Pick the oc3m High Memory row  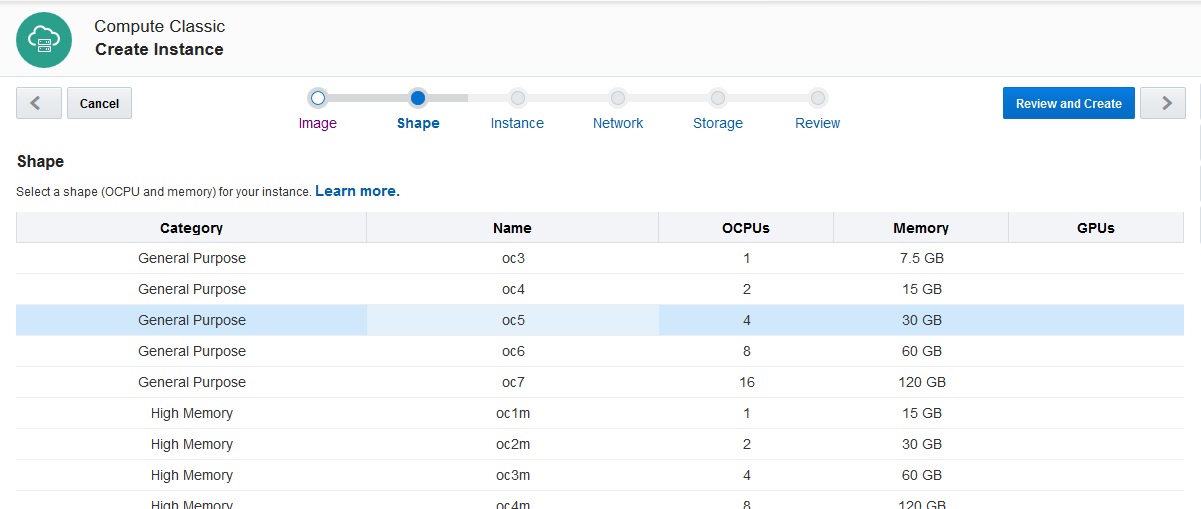[x=513, y=475]
